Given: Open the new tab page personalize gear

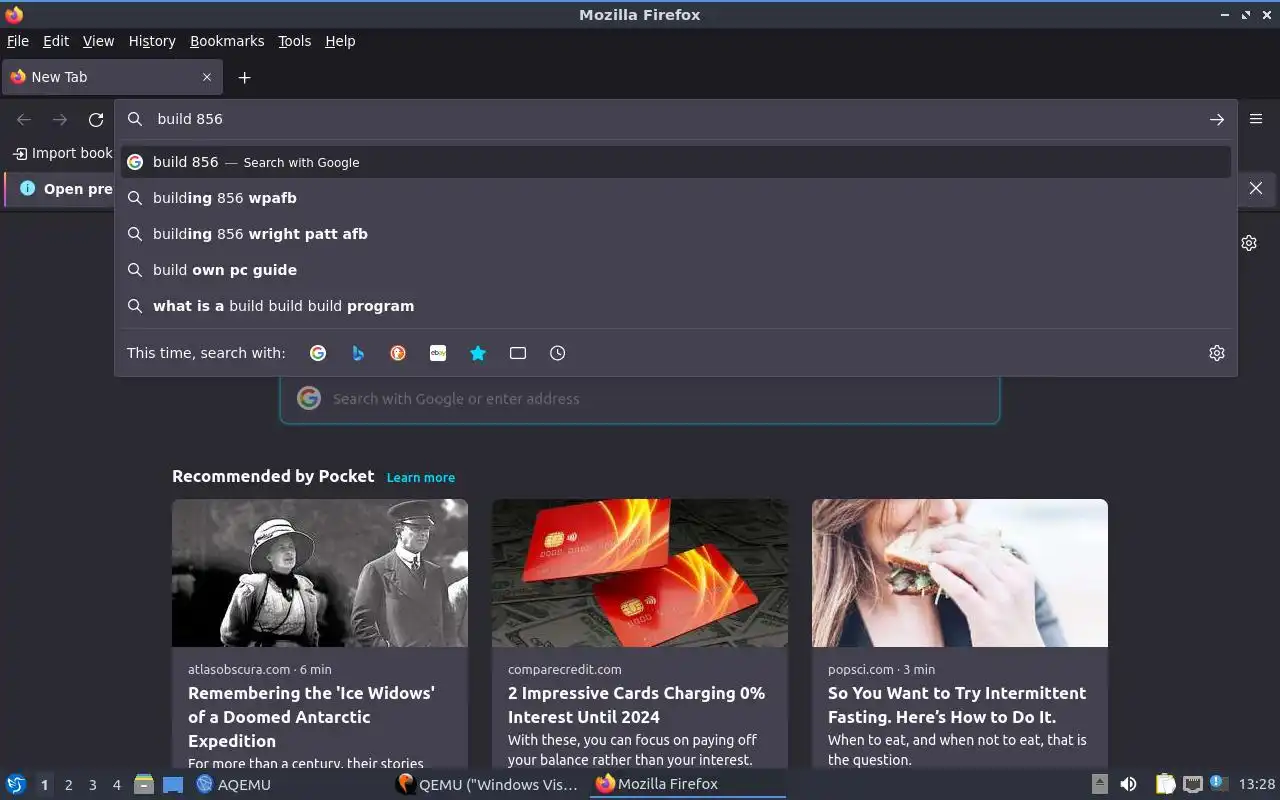Looking at the screenshot, I should point(1249,243).
